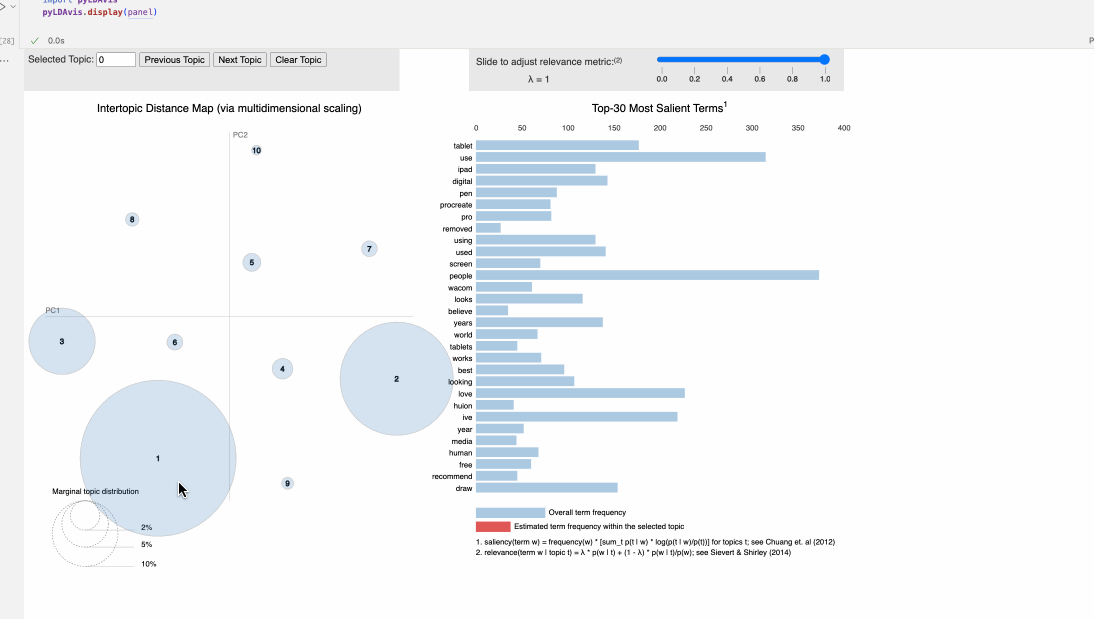1094x619 pixels.
Task: Click the Next Topic button
Action: [x=240, y=60]
